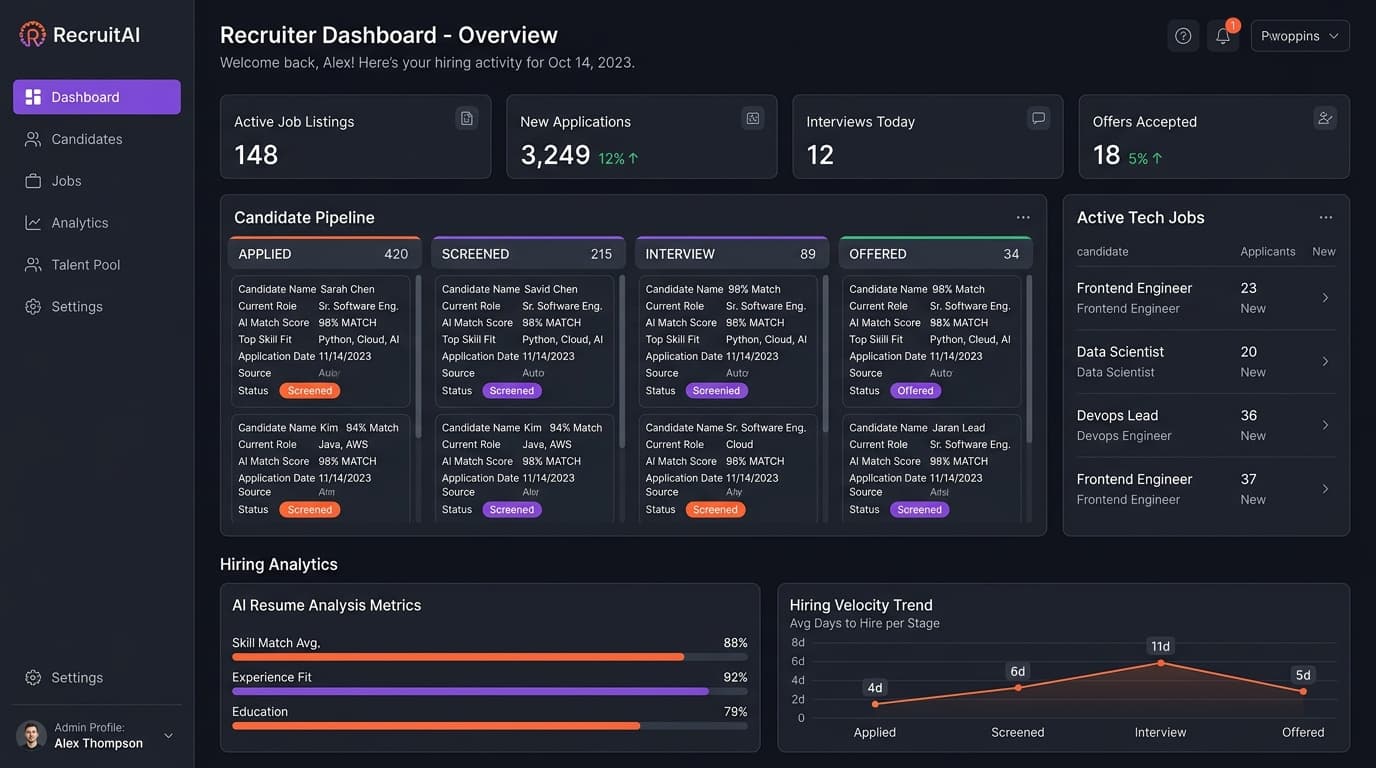Open the Pwoppins dropdown
This screenshot has height=768, width=1376.
point(1300,36)
